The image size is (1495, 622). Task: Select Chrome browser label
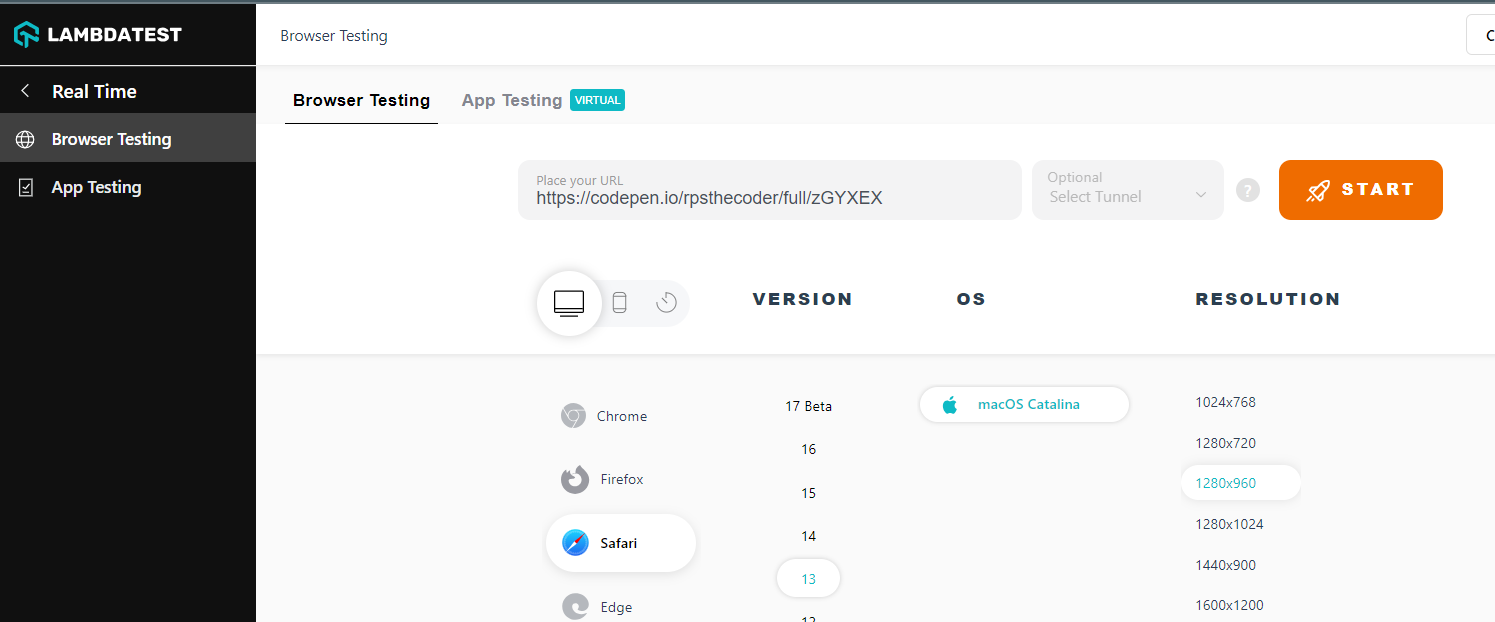[622, 416]
